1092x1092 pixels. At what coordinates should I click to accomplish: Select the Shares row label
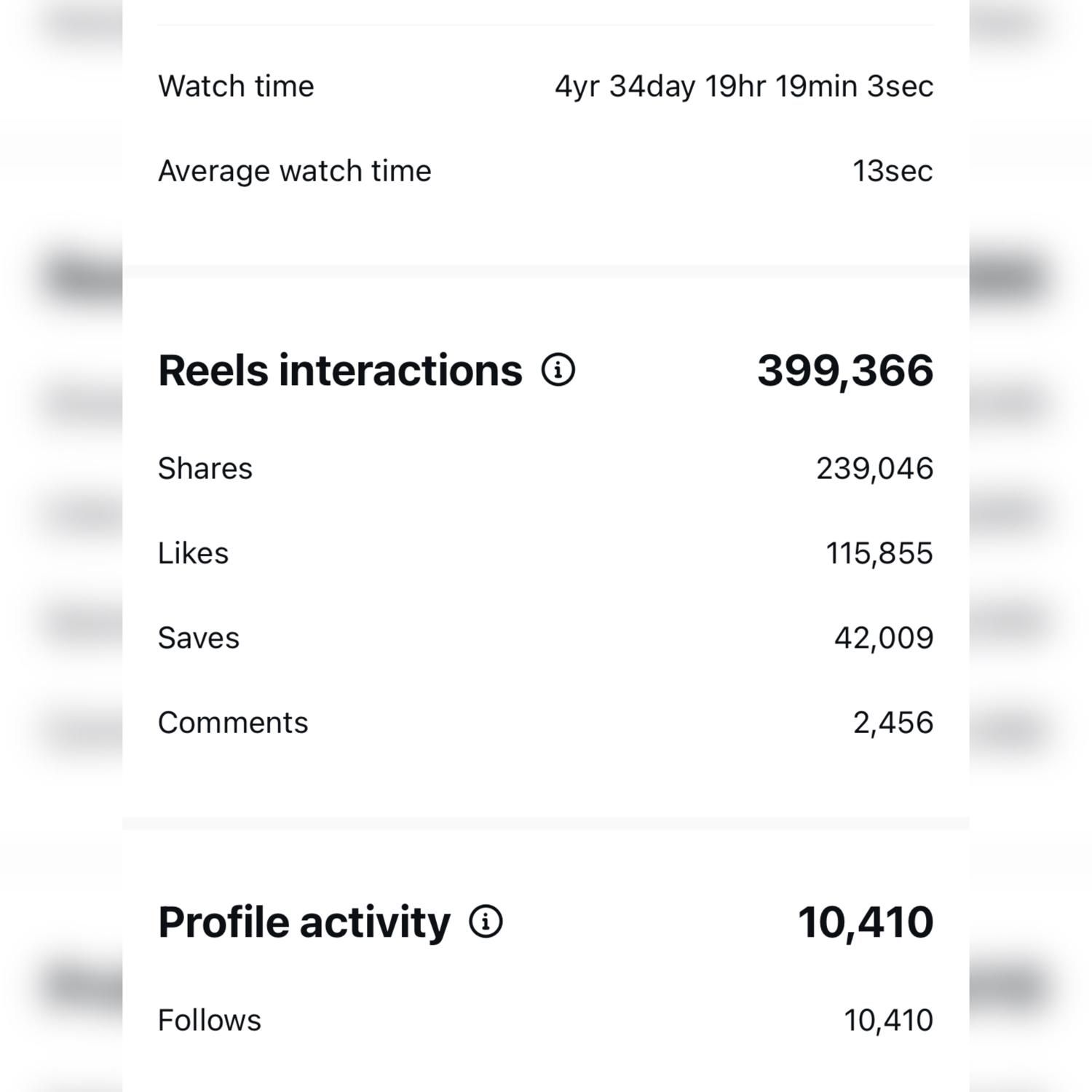point(205,468)
